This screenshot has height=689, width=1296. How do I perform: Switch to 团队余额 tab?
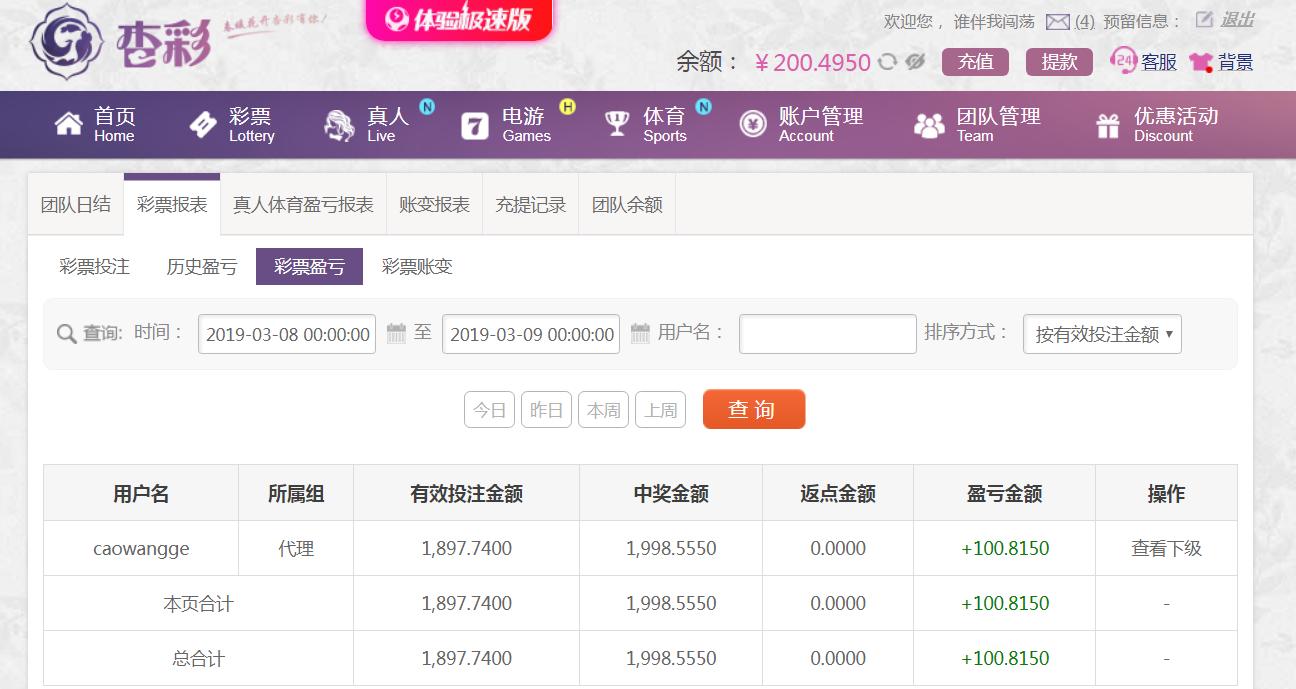(627, 205)
